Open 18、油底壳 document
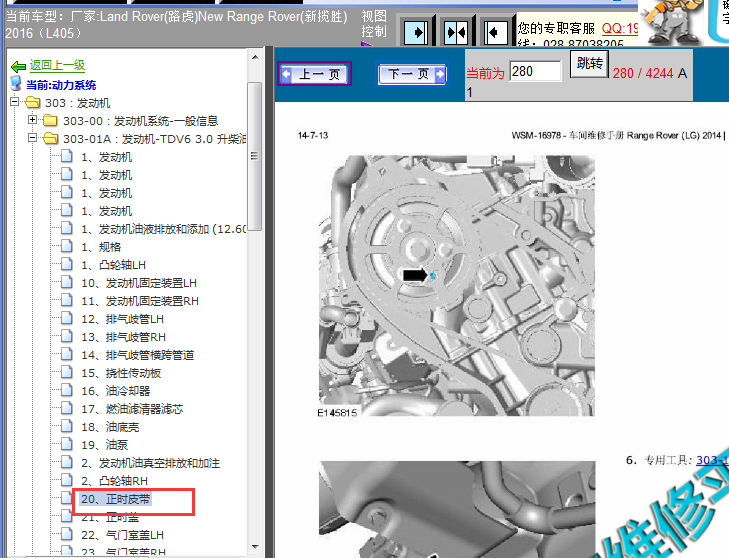This screenshot has width=729, height=558. [110, 427]
